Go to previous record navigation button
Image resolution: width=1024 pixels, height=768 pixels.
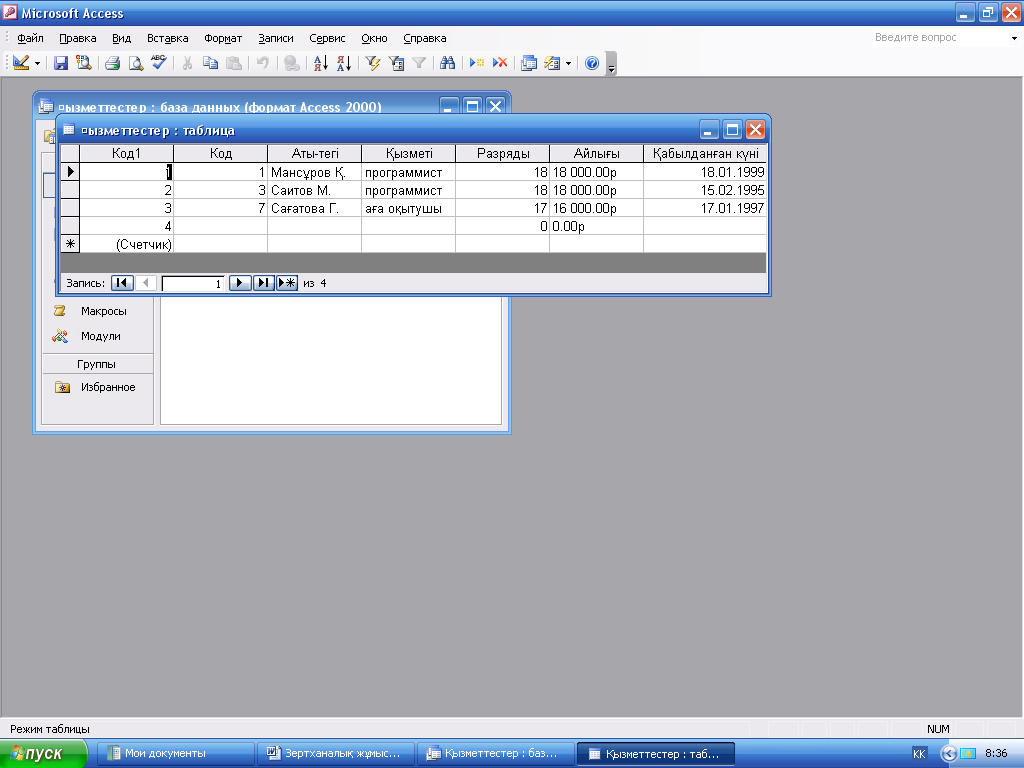point(146,283)
